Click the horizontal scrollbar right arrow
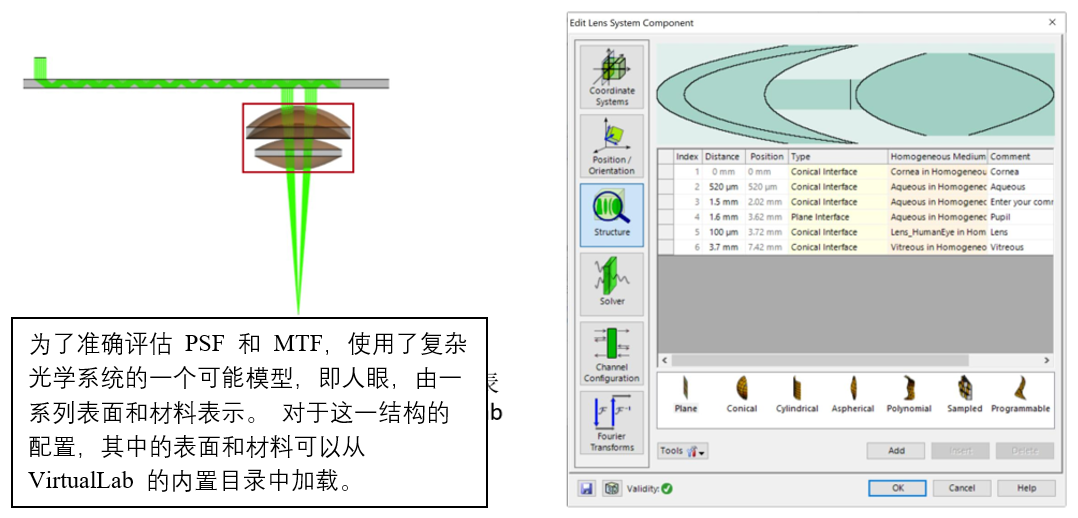Screen dimensions: 1078x518 pyautogui.click(x=1047, y=360)
